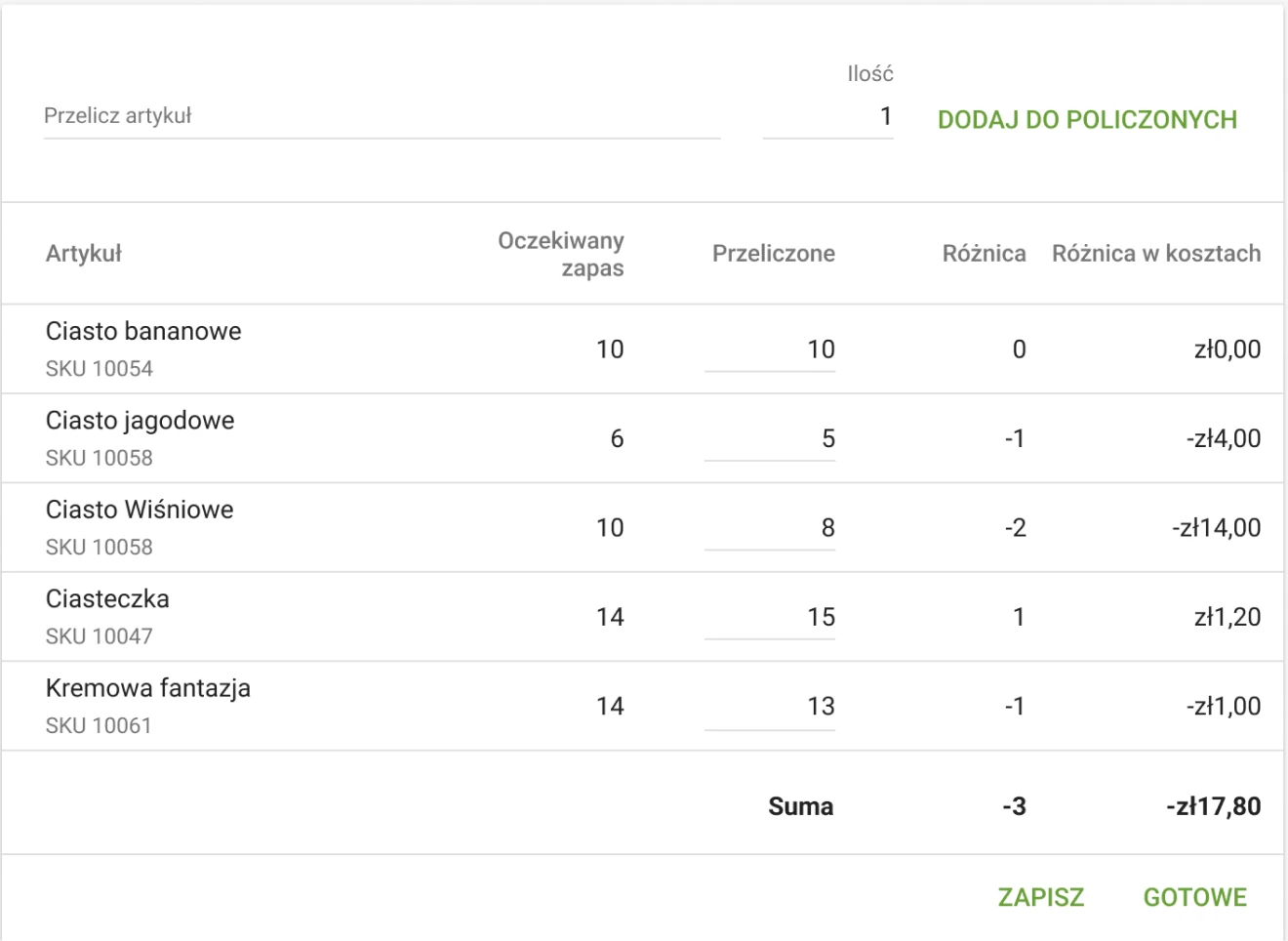Click the Przelicz artykuł search field
Screen dimensions: 1288x941
coord(381,116)
